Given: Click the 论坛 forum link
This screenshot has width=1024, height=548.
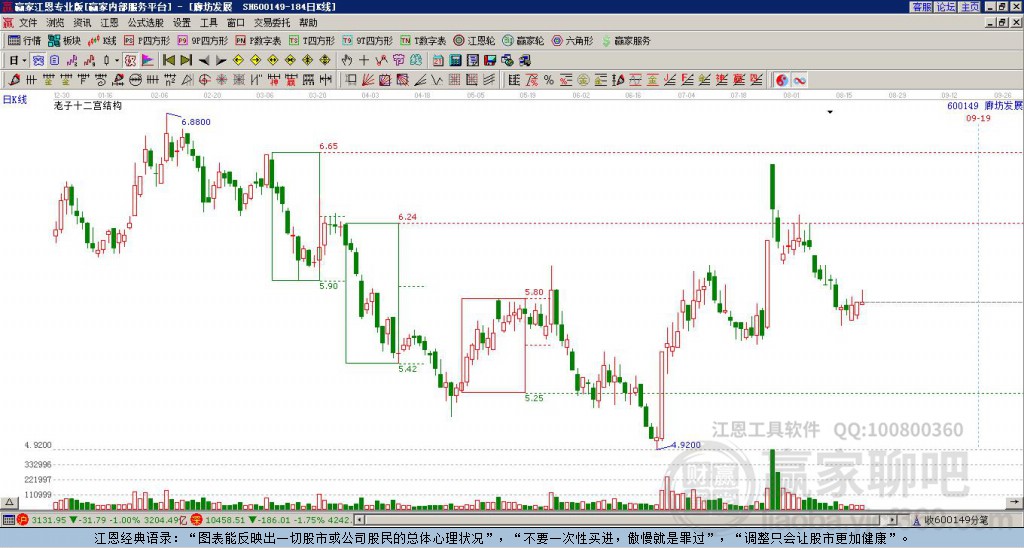Looking at the screenshot, I should click(x=946, y=7).
